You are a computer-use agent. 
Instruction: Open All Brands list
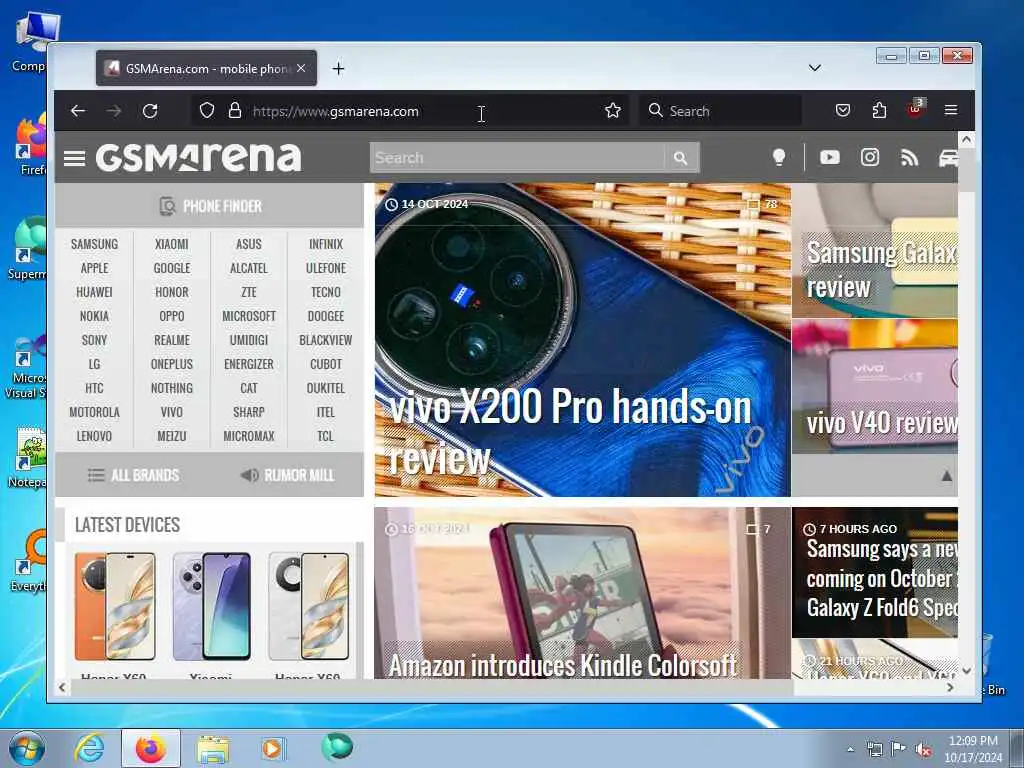click(x=133, y=475)
